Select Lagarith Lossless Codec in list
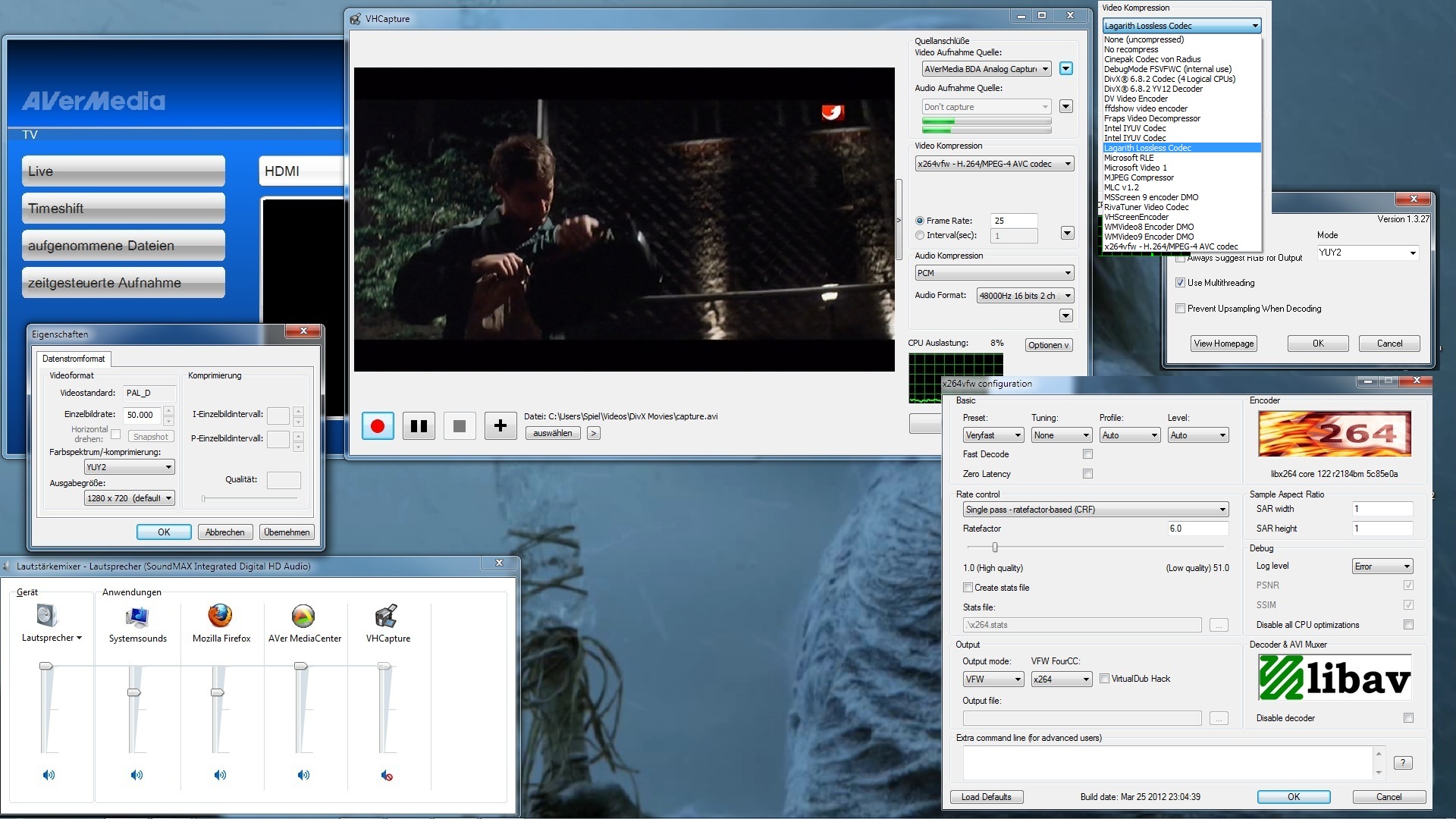The width and height of the screenshot is (1456, 819). click(x=1147, y=148)
